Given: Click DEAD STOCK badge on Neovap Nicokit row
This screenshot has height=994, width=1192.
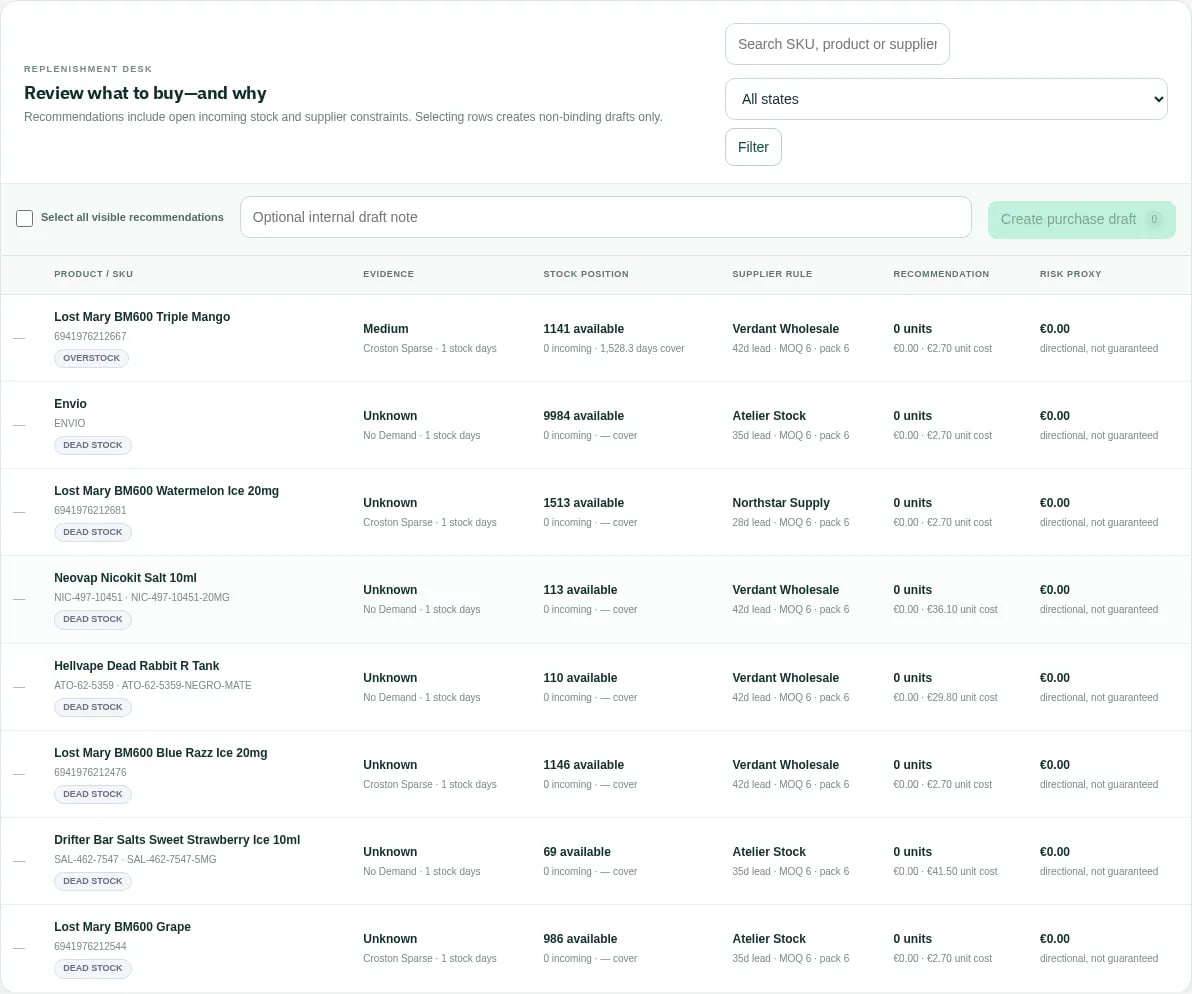Looking at the screenshot, I should (x=93, y=619).
